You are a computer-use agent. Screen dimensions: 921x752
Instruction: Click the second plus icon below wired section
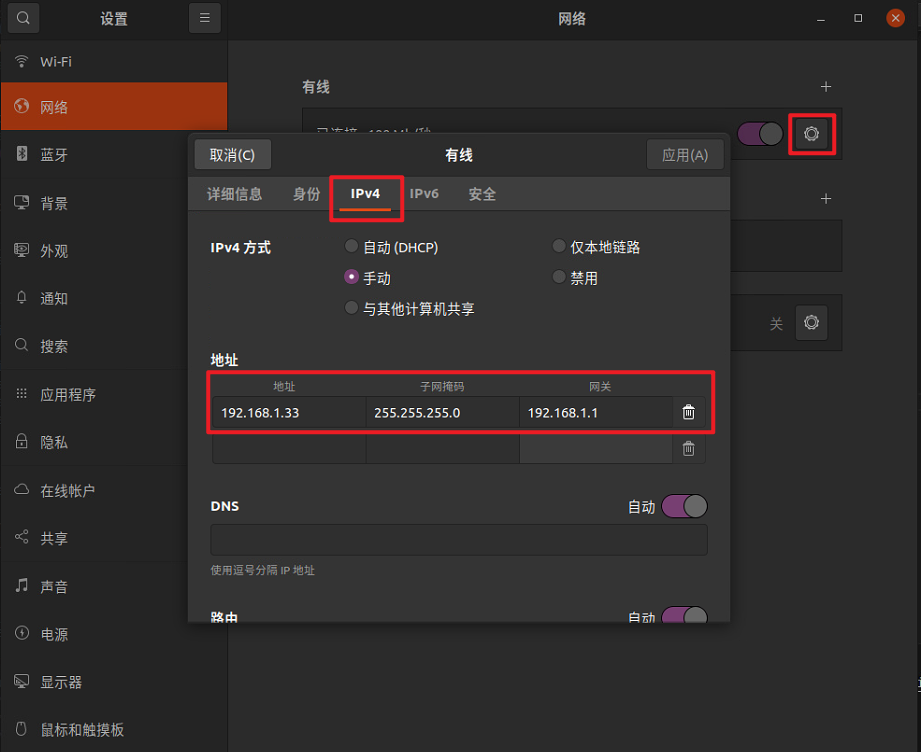[x=826, y=199]
